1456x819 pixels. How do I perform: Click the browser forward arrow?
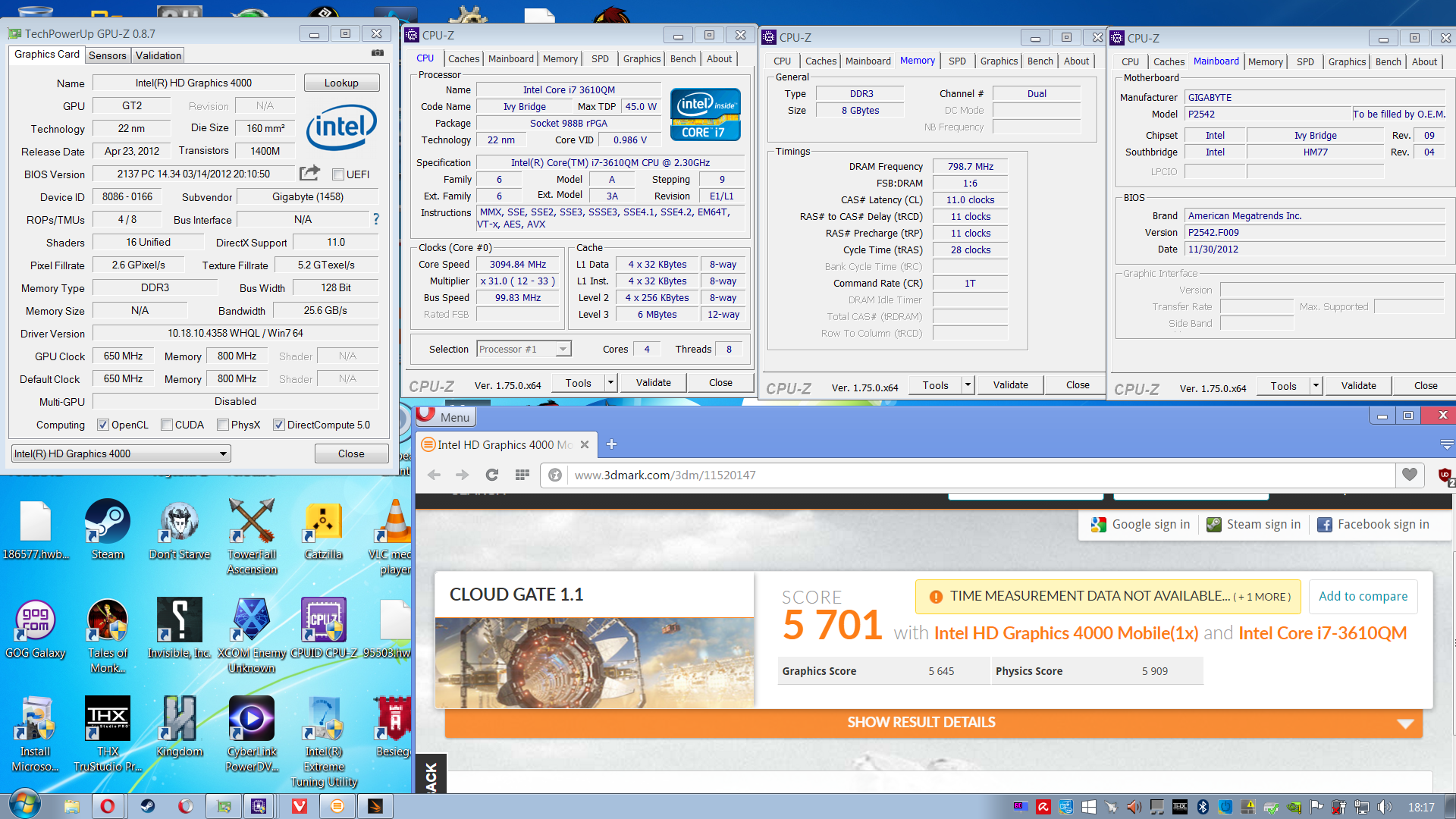coord(463,475)
